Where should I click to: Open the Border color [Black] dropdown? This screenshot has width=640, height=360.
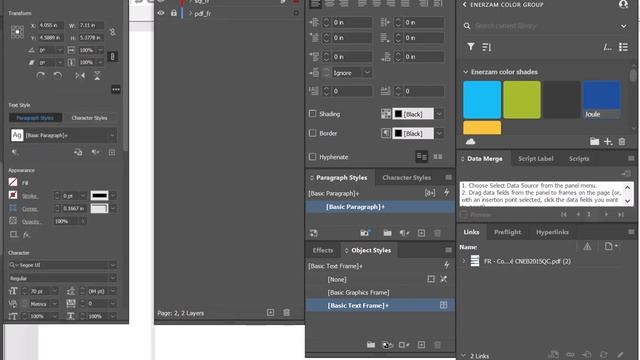[439, 133]
